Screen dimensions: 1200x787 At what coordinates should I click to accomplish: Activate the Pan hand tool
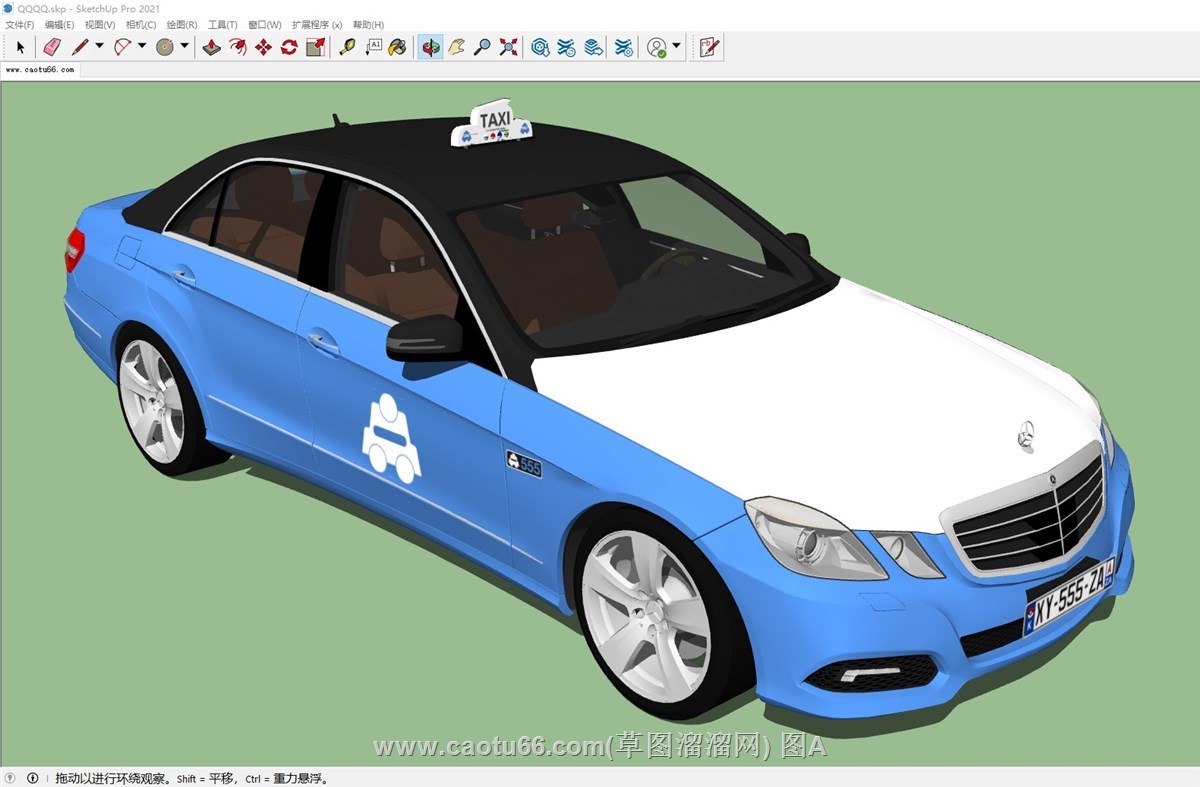[457, 47]
